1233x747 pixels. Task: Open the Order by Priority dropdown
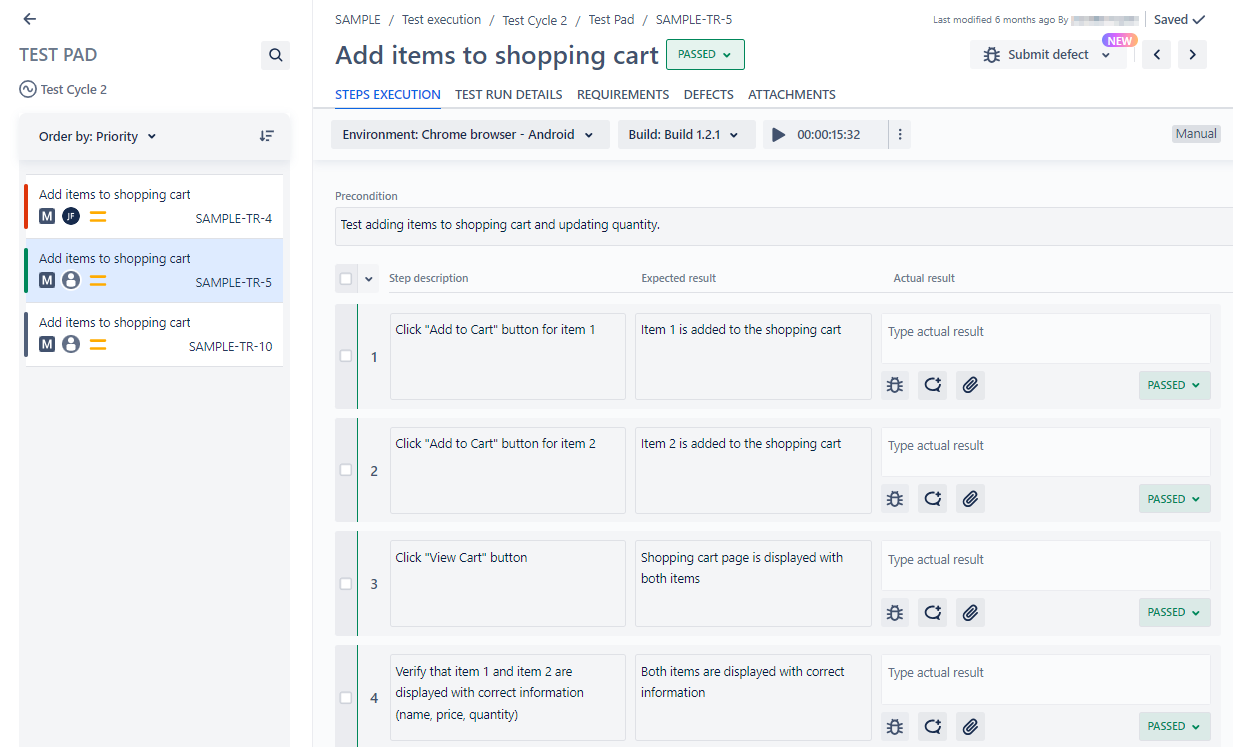point(98,137)
